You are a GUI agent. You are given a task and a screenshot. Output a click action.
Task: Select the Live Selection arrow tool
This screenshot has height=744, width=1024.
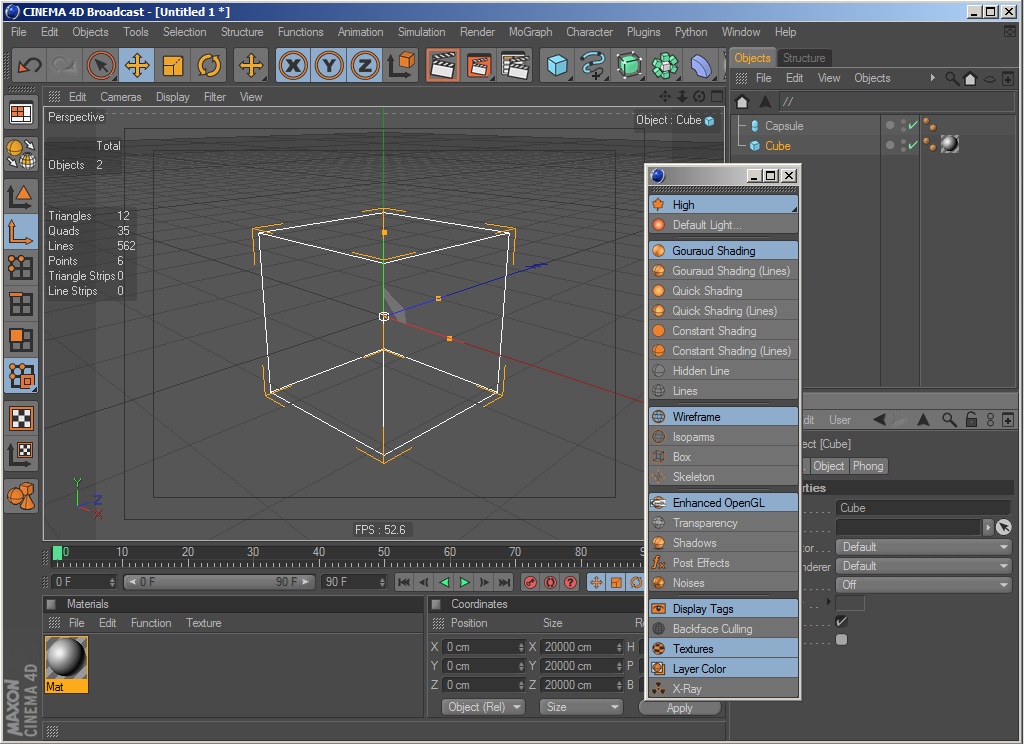point(100,66)
